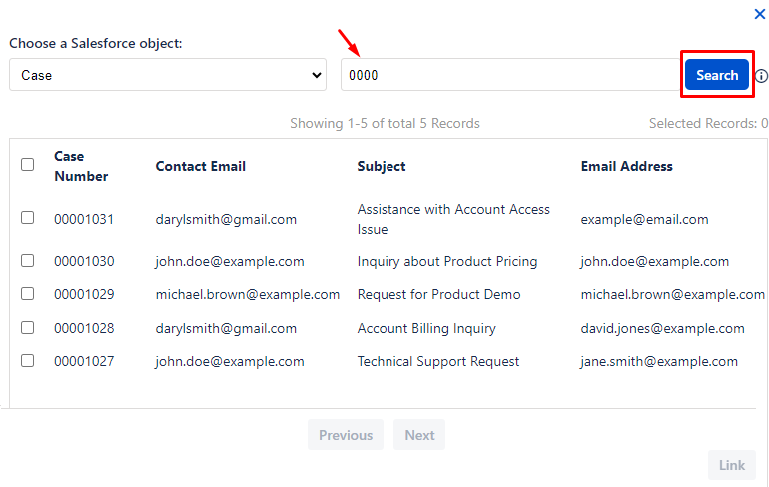The width and height of the screenshot is (769, 487).
Task: Click the Subject column header
Action: [381, 166]
